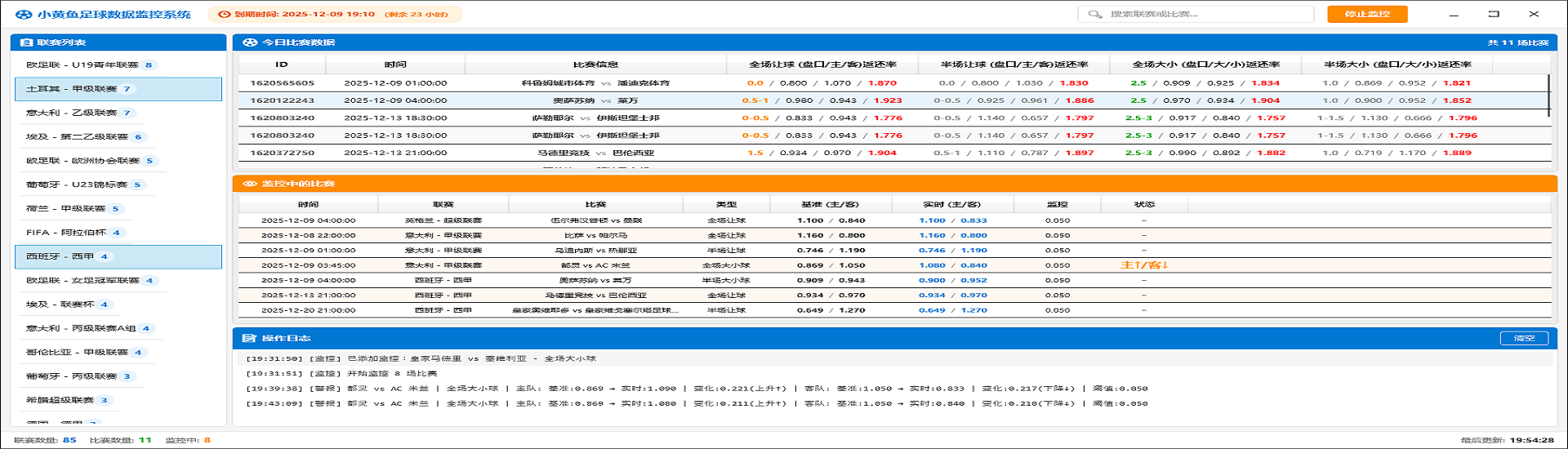The image size is (1568, 449).
Task: Click the log icon beside 操作日志
Action: (249, 338)
